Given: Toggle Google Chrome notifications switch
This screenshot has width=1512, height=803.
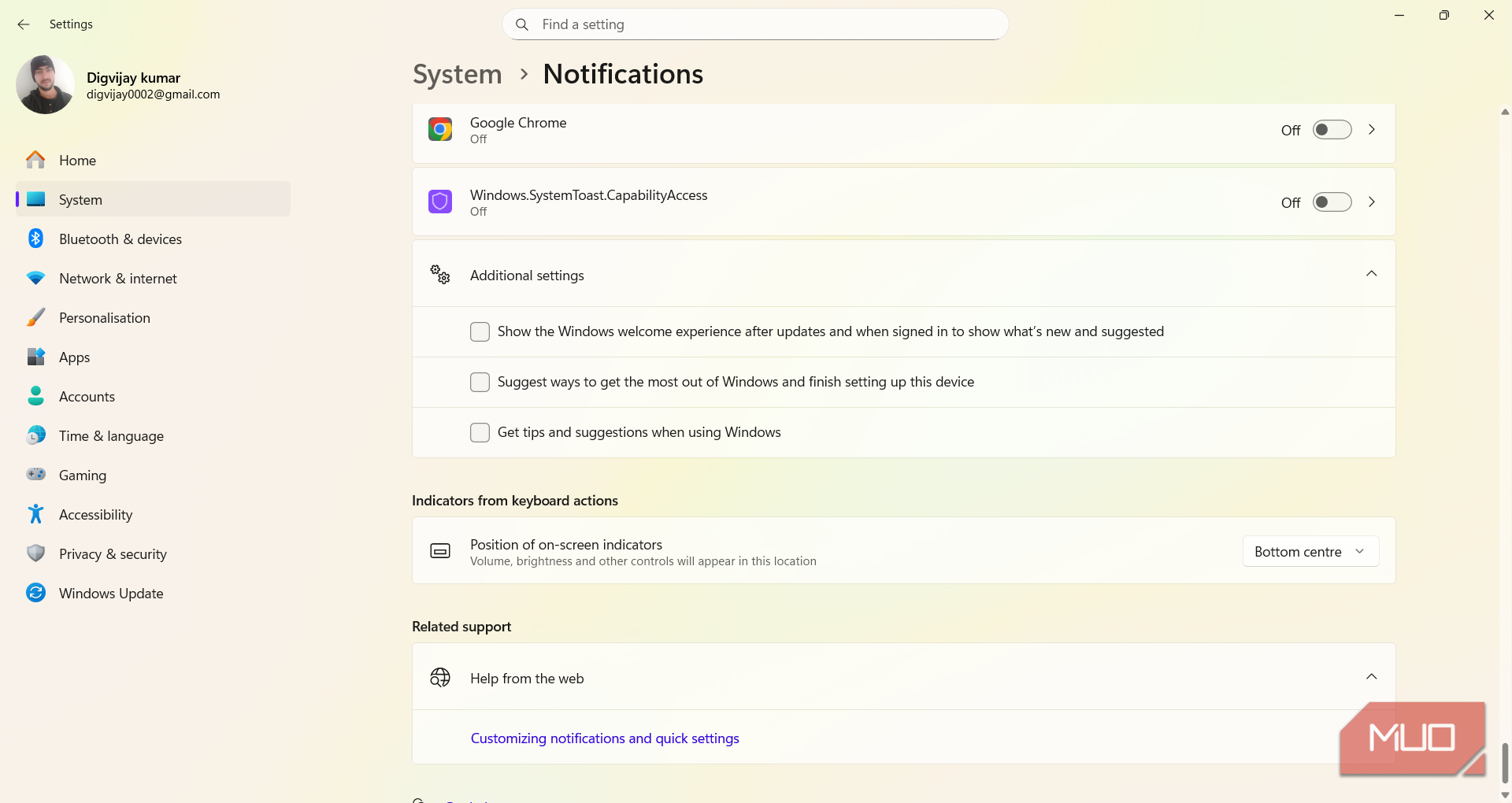Looking at the screenshot, I should pos(1332,130).
